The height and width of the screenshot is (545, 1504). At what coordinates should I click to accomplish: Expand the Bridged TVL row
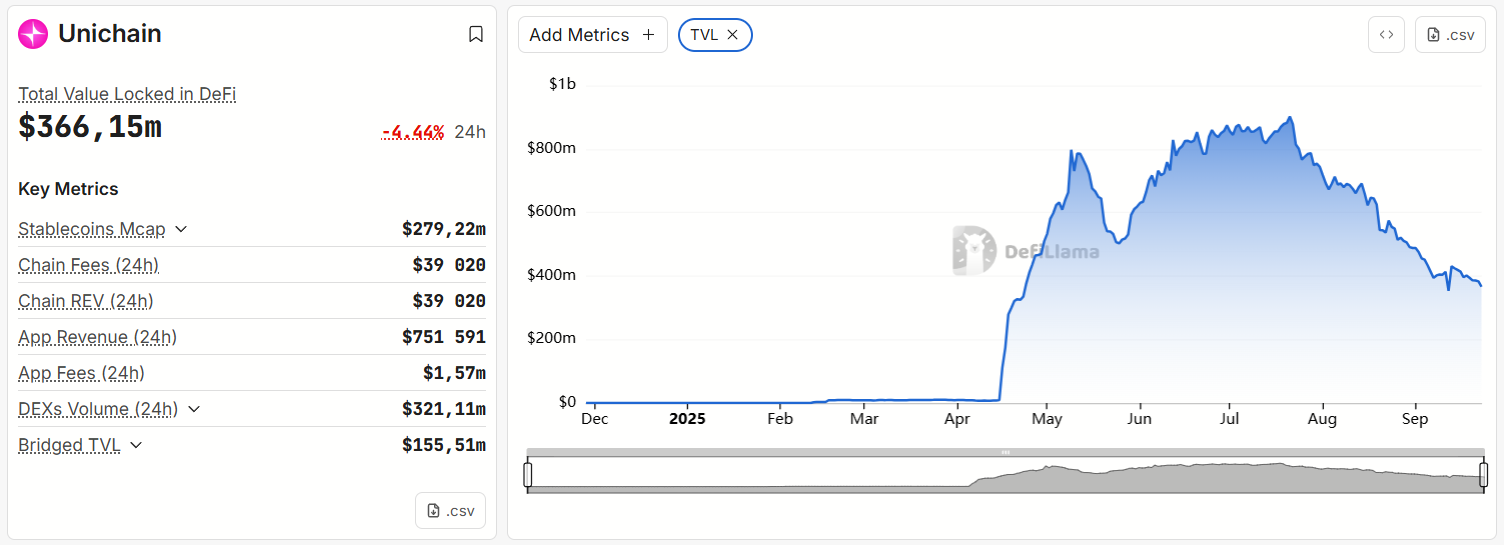[136, 445]
